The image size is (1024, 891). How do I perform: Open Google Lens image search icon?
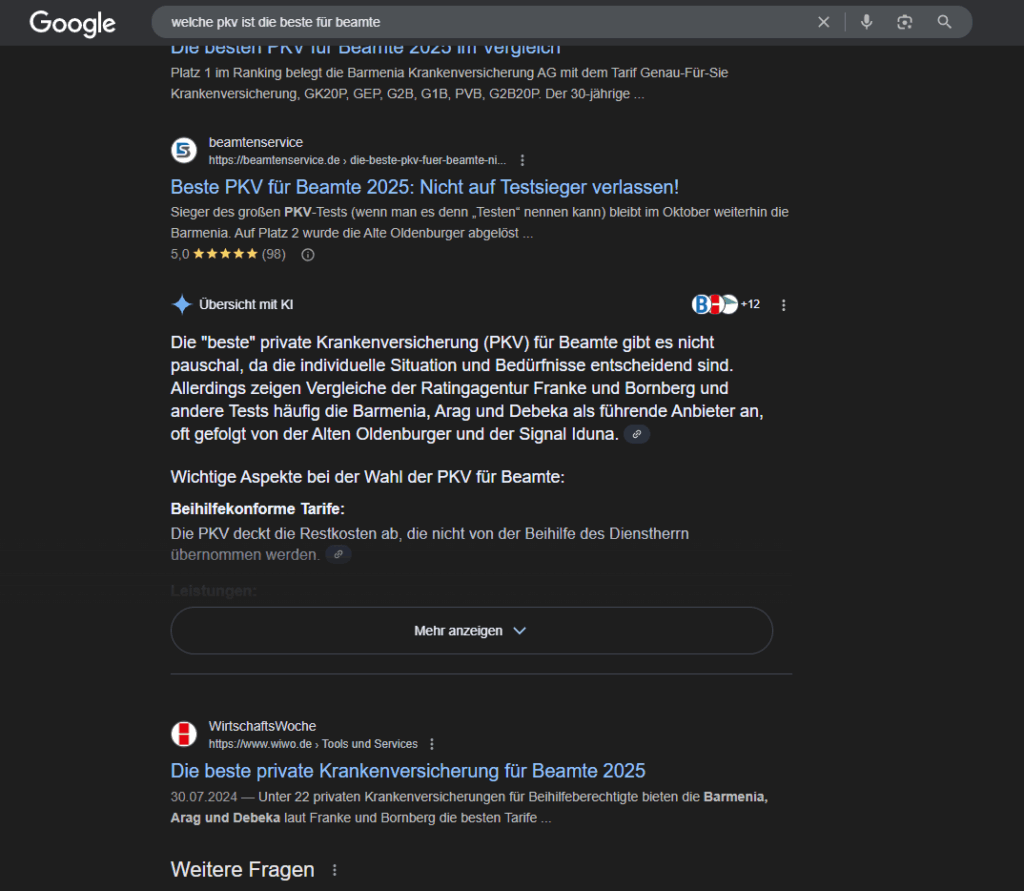[905, 22]
